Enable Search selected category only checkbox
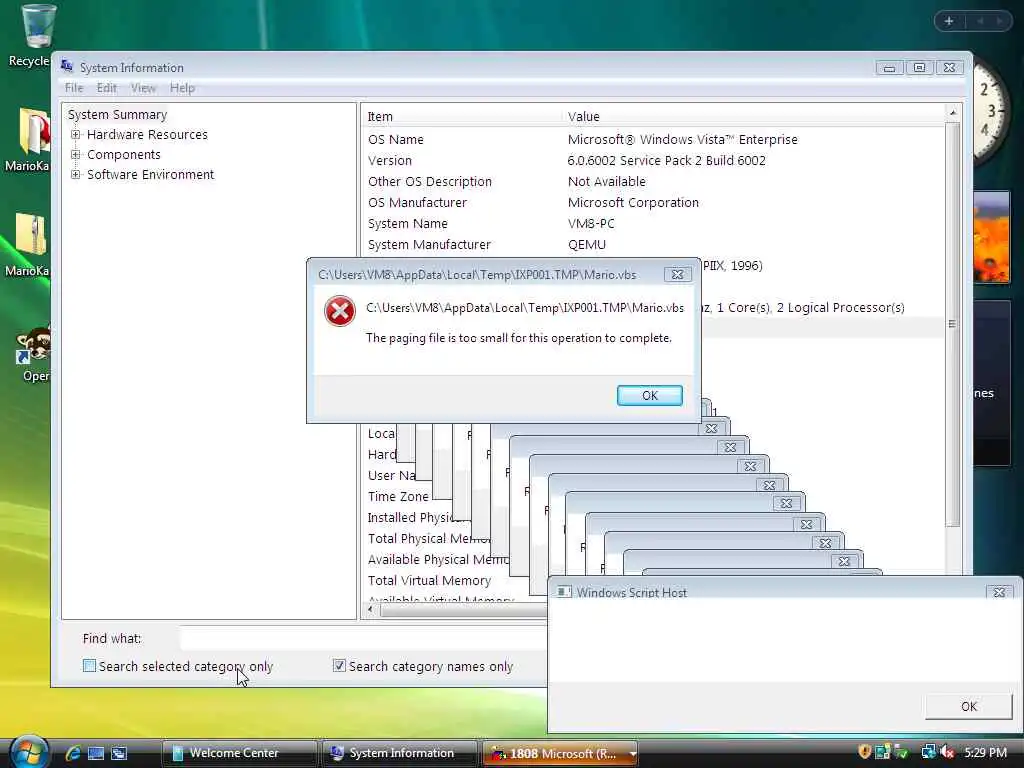 pos(89,666)
